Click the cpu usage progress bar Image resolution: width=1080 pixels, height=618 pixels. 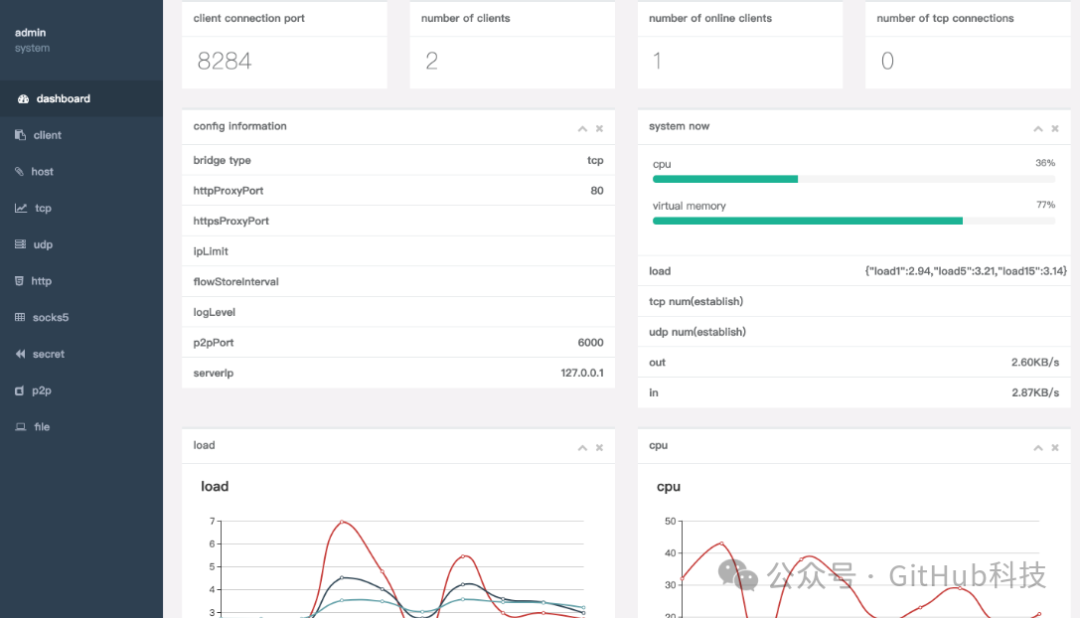(854, 179)
